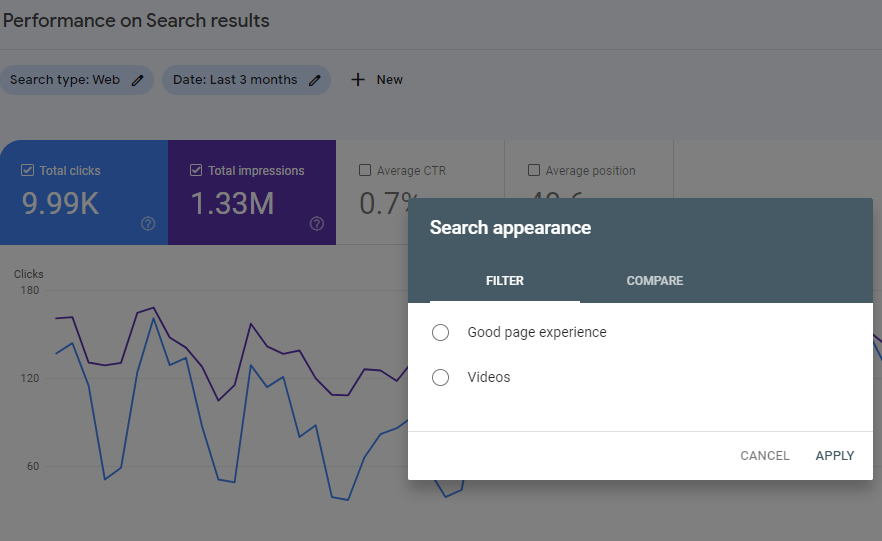882x541 pixels.
Task: Click the Search appearance dialog title
Action: pyautogui.click(x=510, y=228)
